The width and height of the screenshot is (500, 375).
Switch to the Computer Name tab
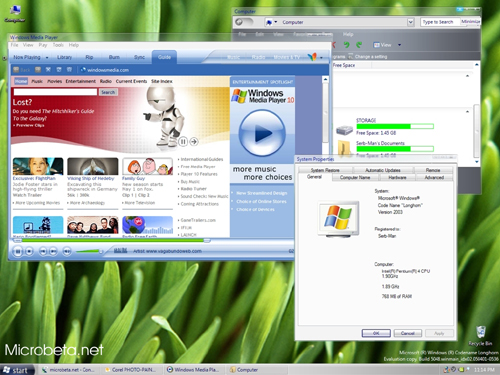[x=355, y=177]
